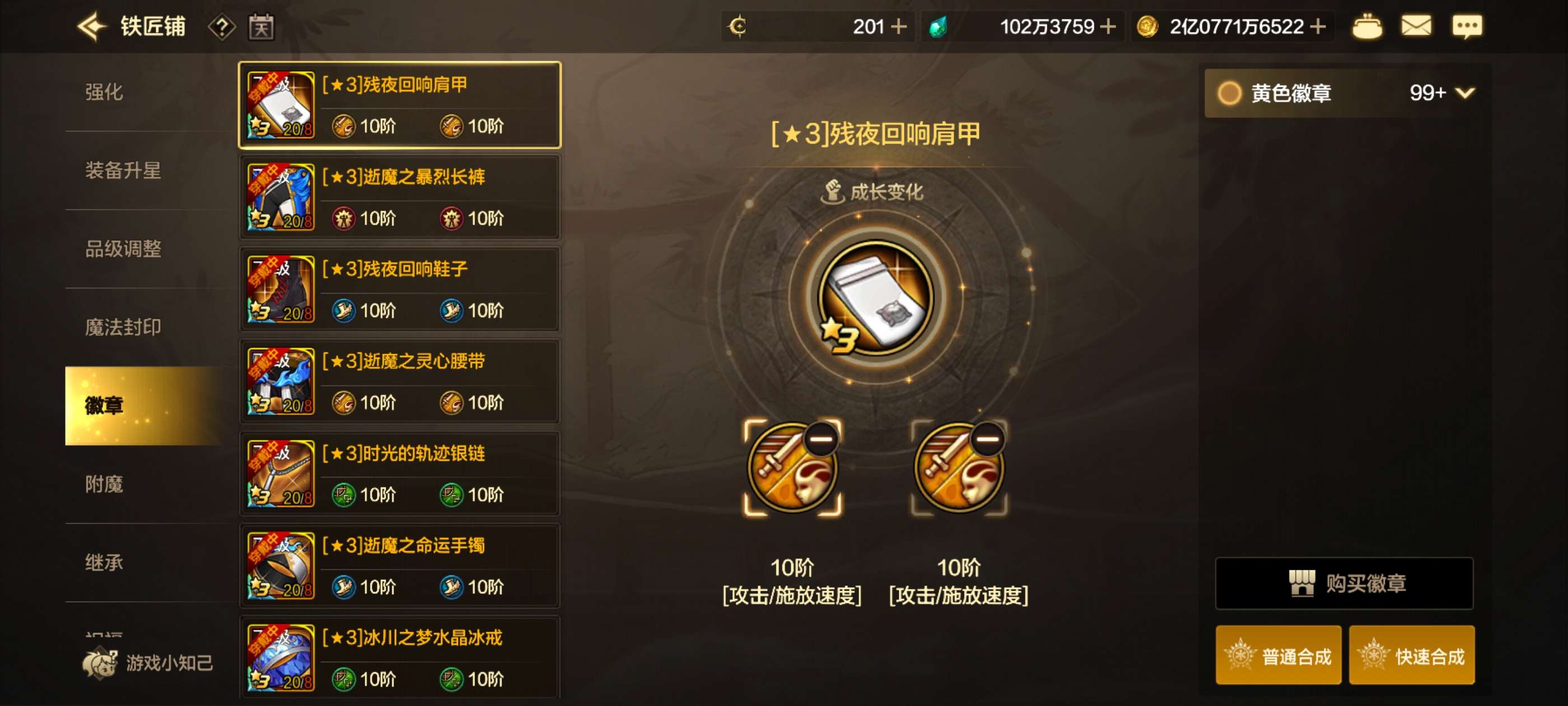Add fatigue points with the plus beside 201
Viewport: 1568px width, 706px height.
point(898,27)
